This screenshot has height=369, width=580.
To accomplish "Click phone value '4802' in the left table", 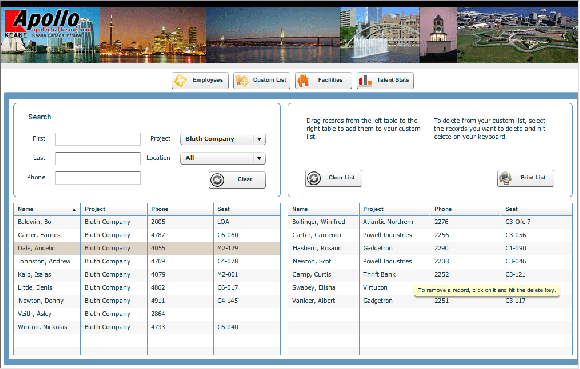I will tap(158, 288).
